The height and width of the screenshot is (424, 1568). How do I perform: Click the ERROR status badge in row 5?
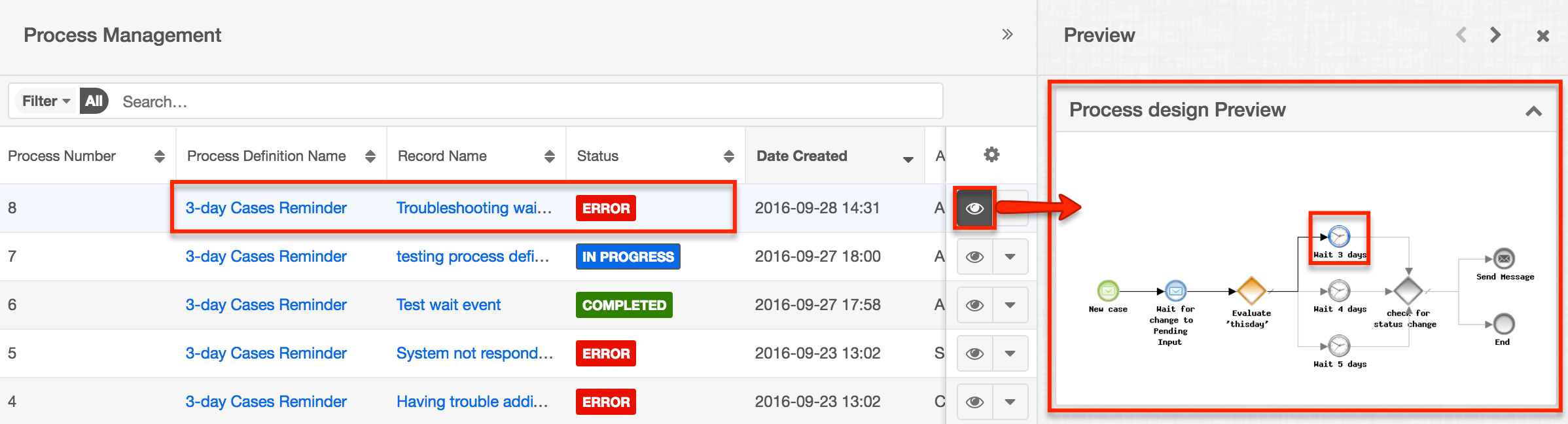(x=606, y=353)
